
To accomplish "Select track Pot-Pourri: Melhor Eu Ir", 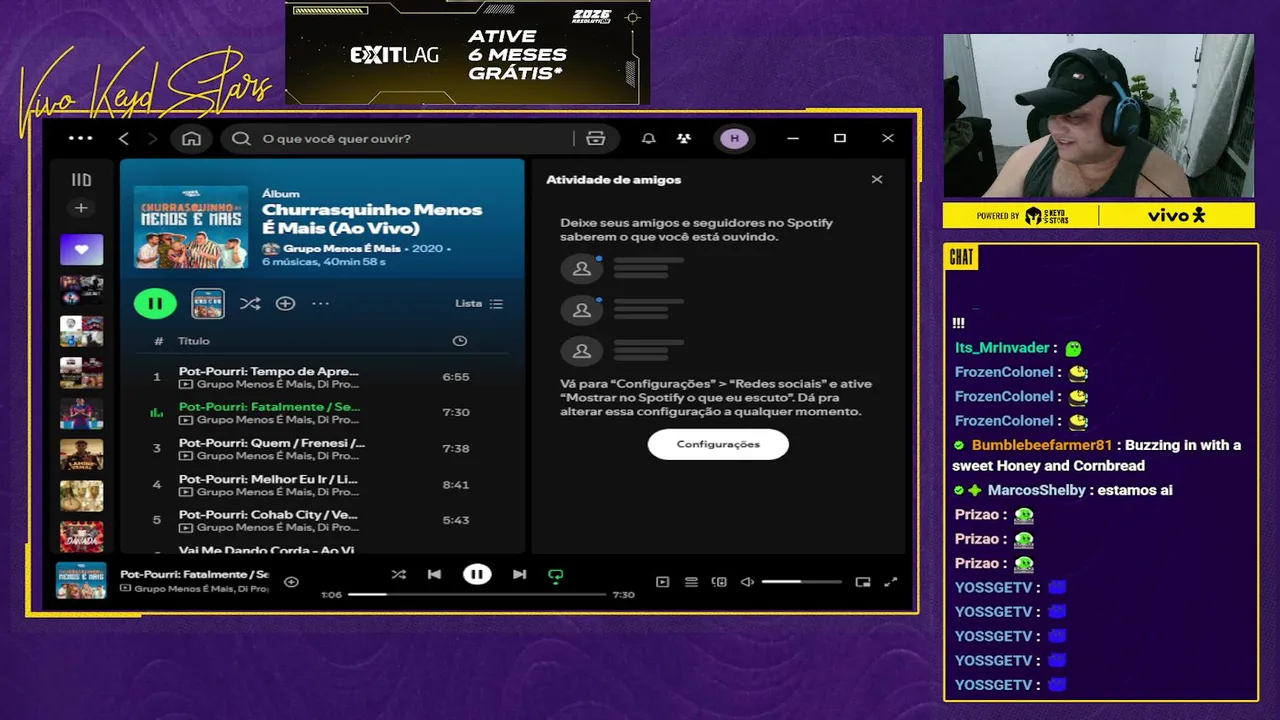I will 322,484.
